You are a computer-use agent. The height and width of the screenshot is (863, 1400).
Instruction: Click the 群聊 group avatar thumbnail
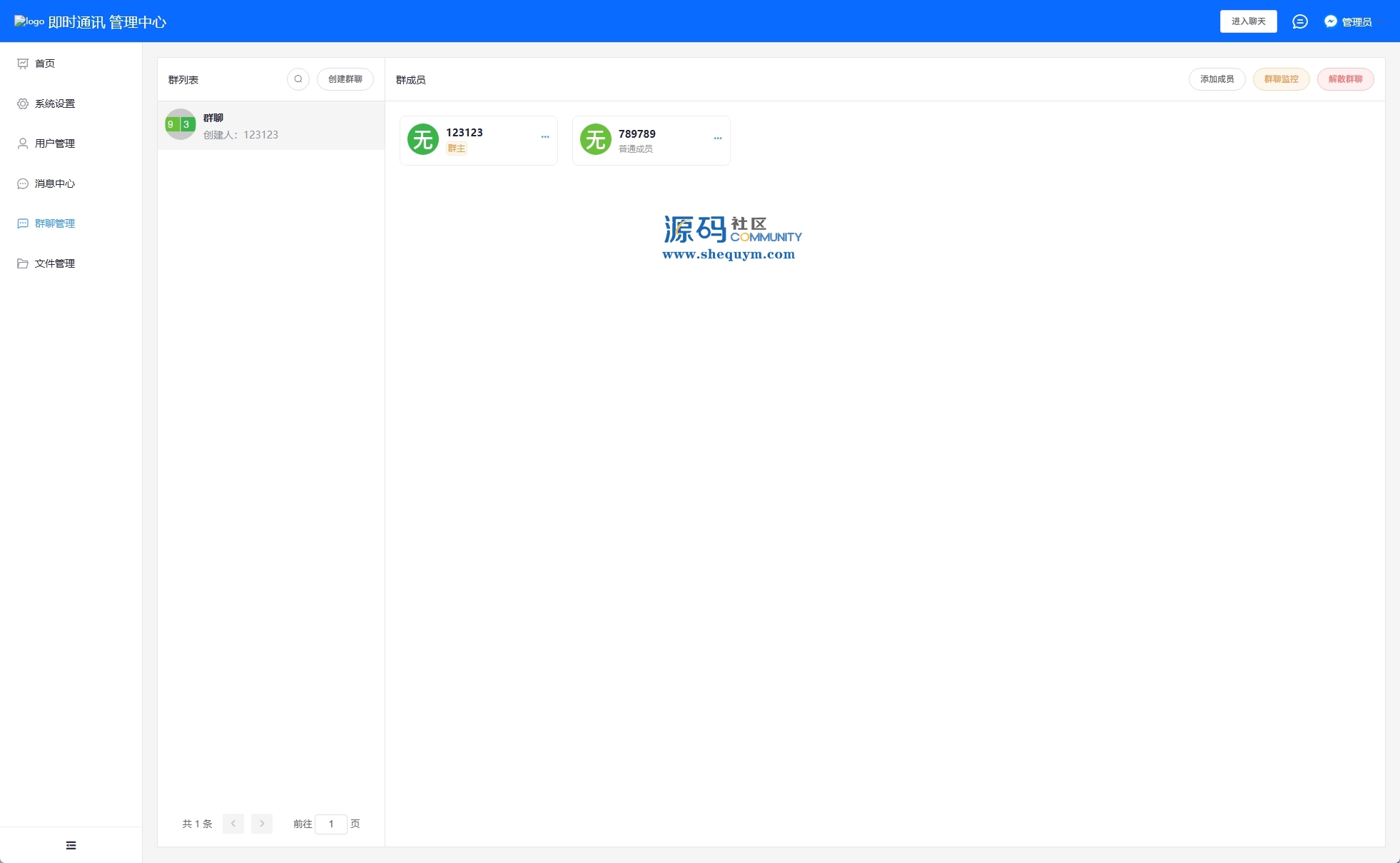point(180,124)
